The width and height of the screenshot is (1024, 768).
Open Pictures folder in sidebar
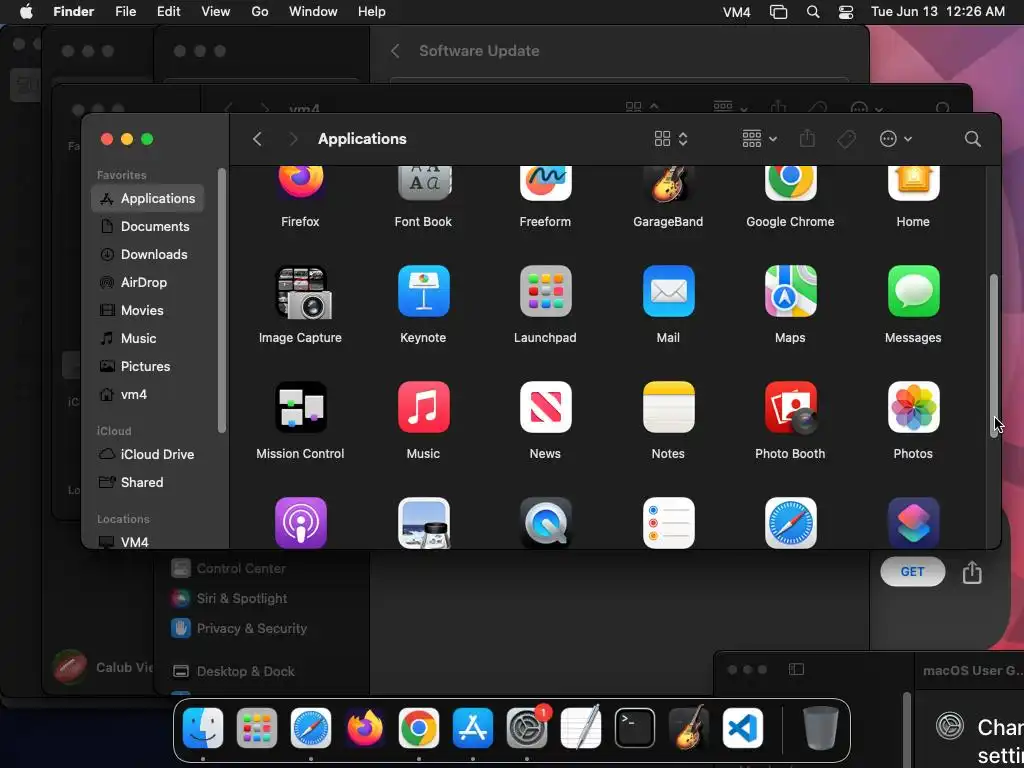148,366
